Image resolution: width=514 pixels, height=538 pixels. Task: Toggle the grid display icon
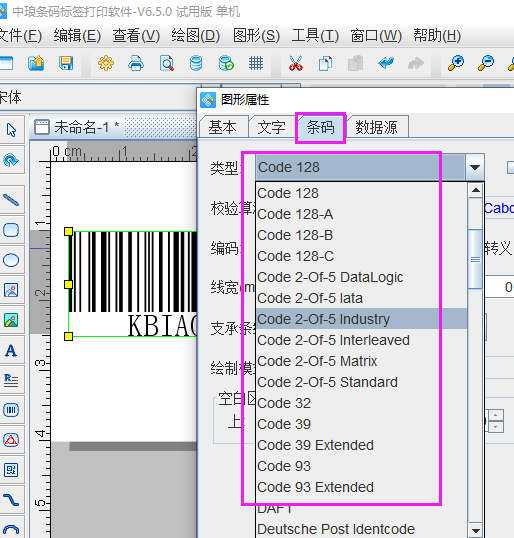pyautogui.click(x=256, y=63)
